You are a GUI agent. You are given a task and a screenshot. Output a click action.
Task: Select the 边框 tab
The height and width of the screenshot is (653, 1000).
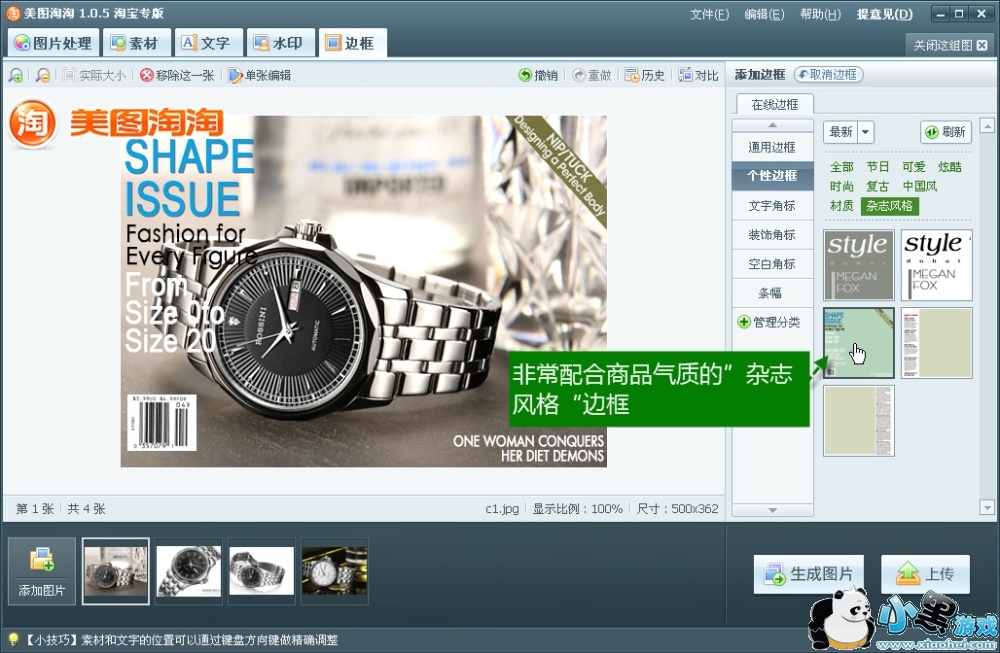[x=351, y=43]
